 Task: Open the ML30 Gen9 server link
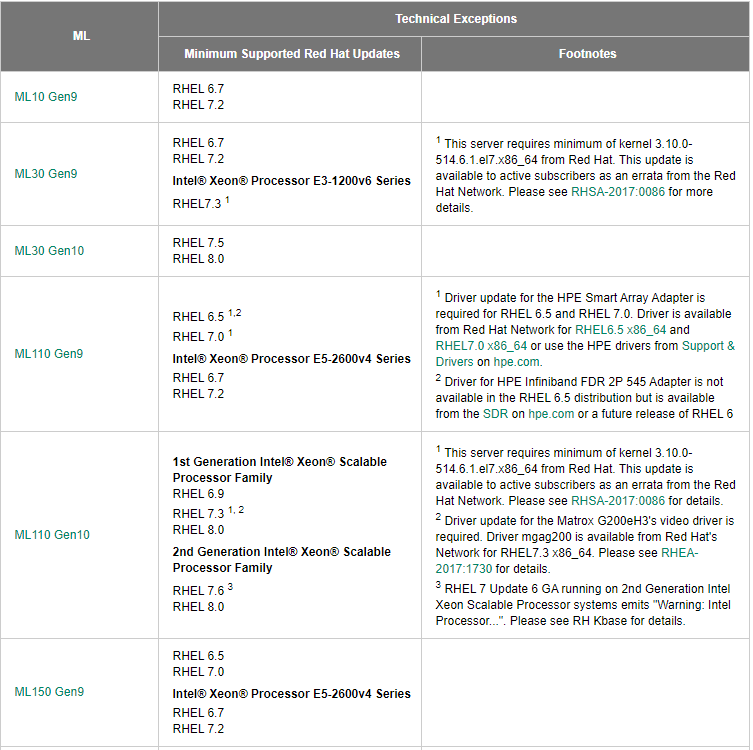(x=46, y=173)
